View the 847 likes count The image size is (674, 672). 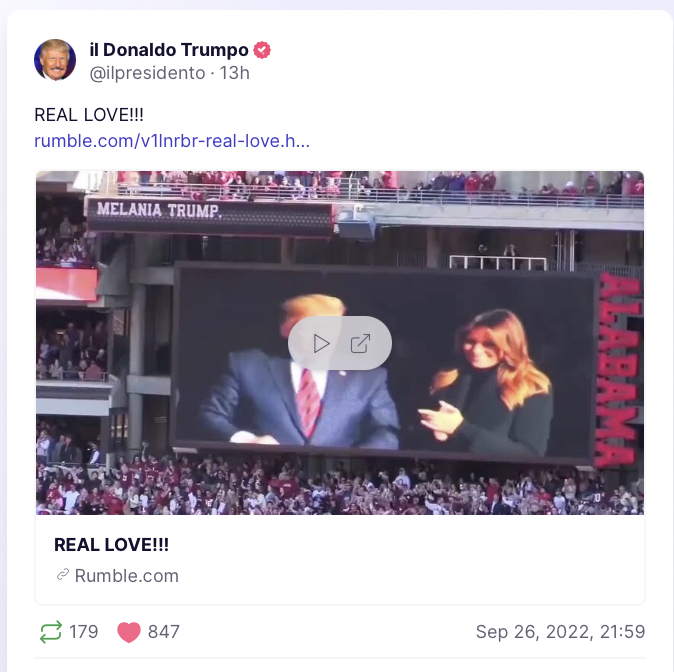(x=164, y=632)
